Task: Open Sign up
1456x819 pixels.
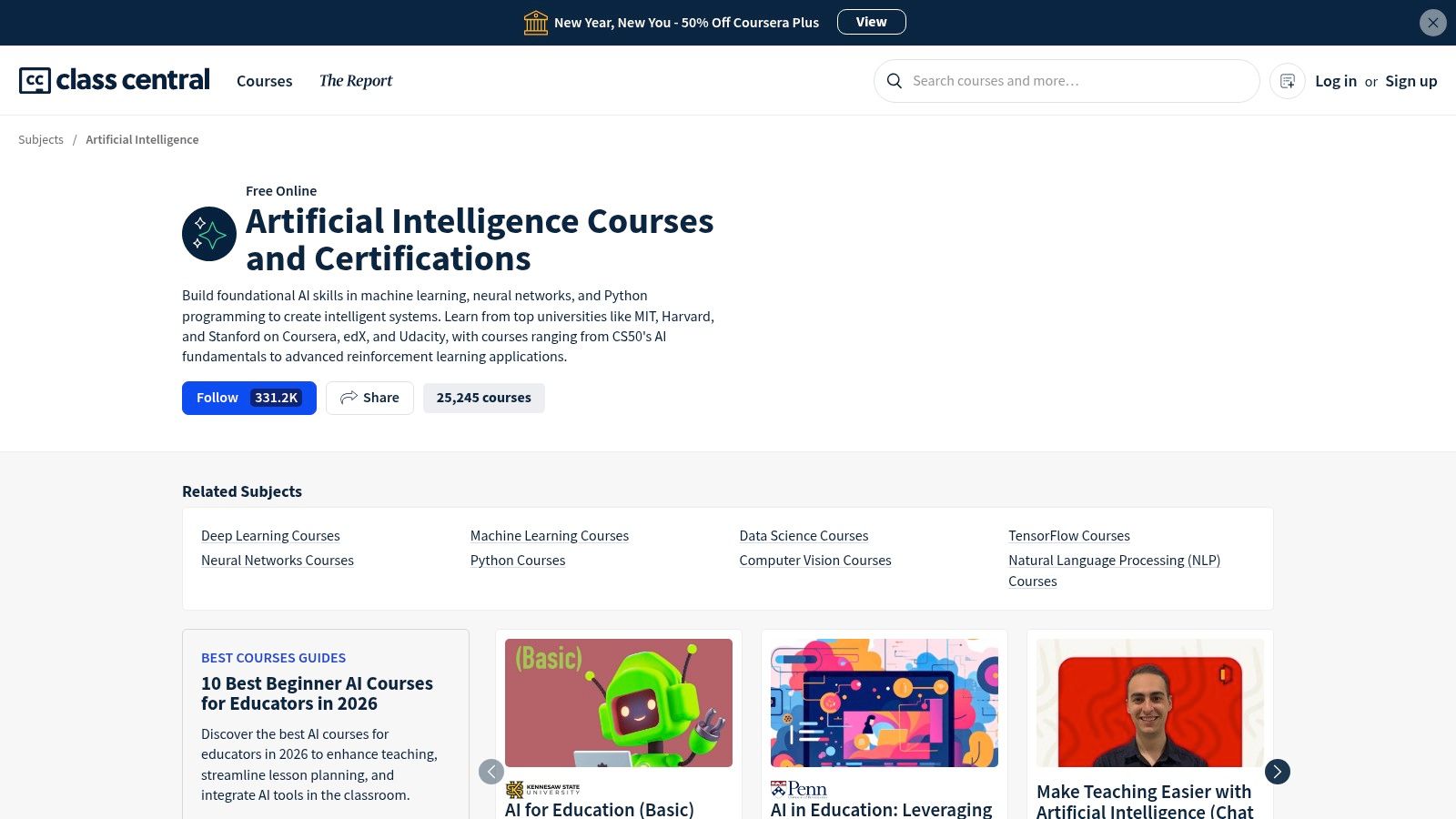Action: (1410, 81)
